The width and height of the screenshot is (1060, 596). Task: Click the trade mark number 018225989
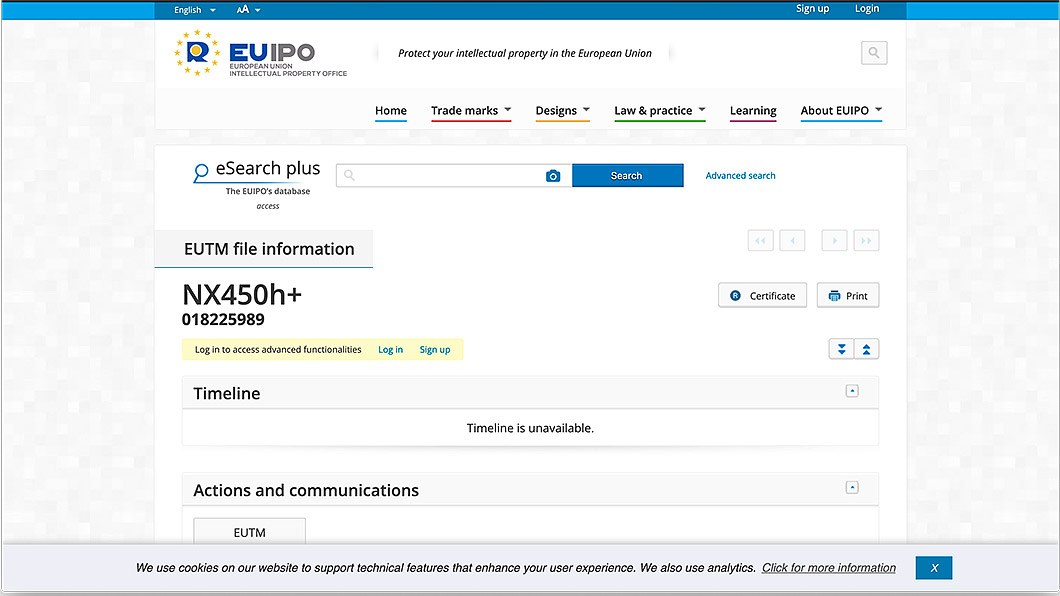[223, 320]
